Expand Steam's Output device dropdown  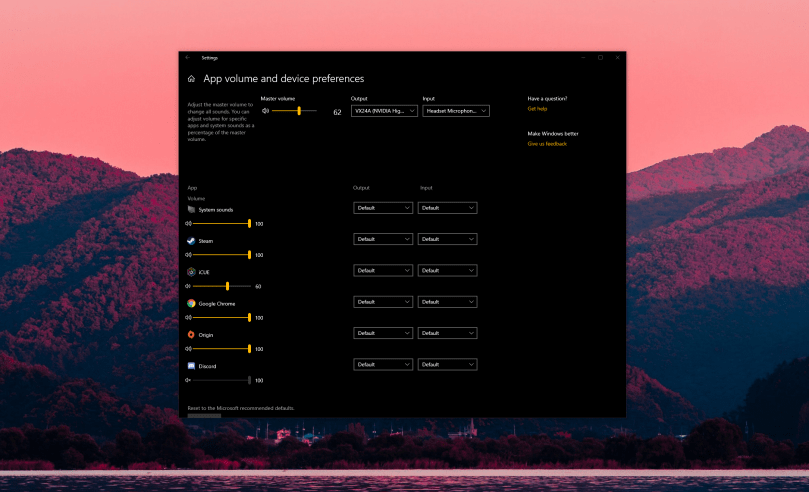(x=383, y=239)
